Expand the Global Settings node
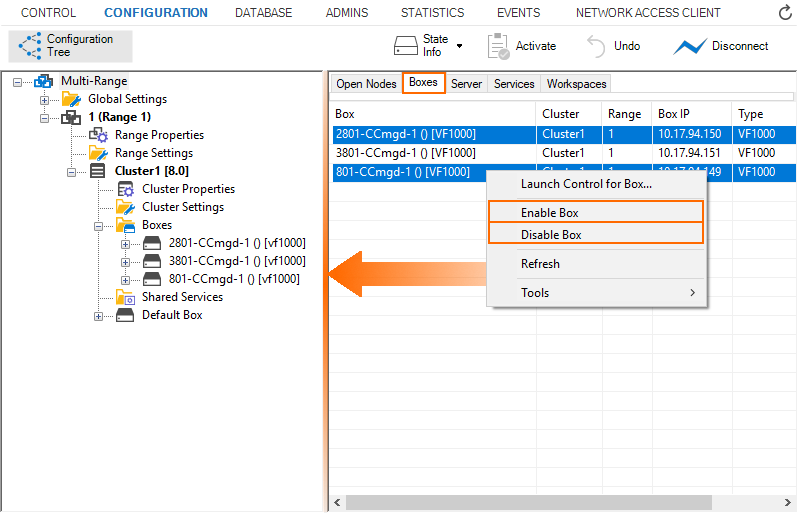Image resolution: width=797 pixels, height=513 pixels. pyautogui.click(x=45, y=100)
